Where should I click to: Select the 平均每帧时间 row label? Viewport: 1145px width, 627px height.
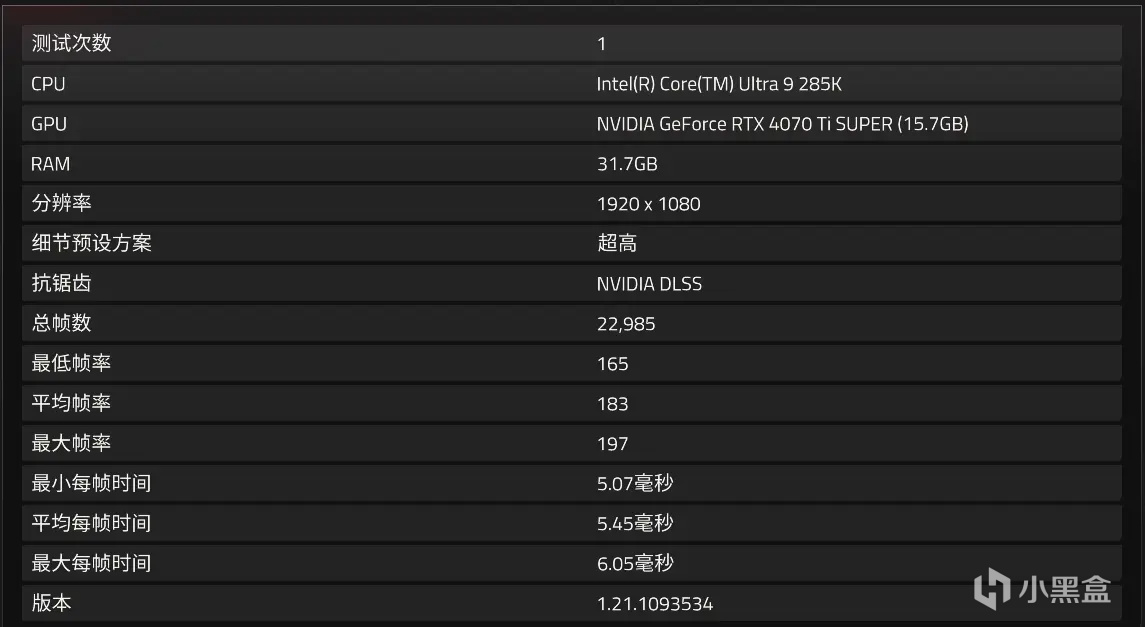coord(91,523)
